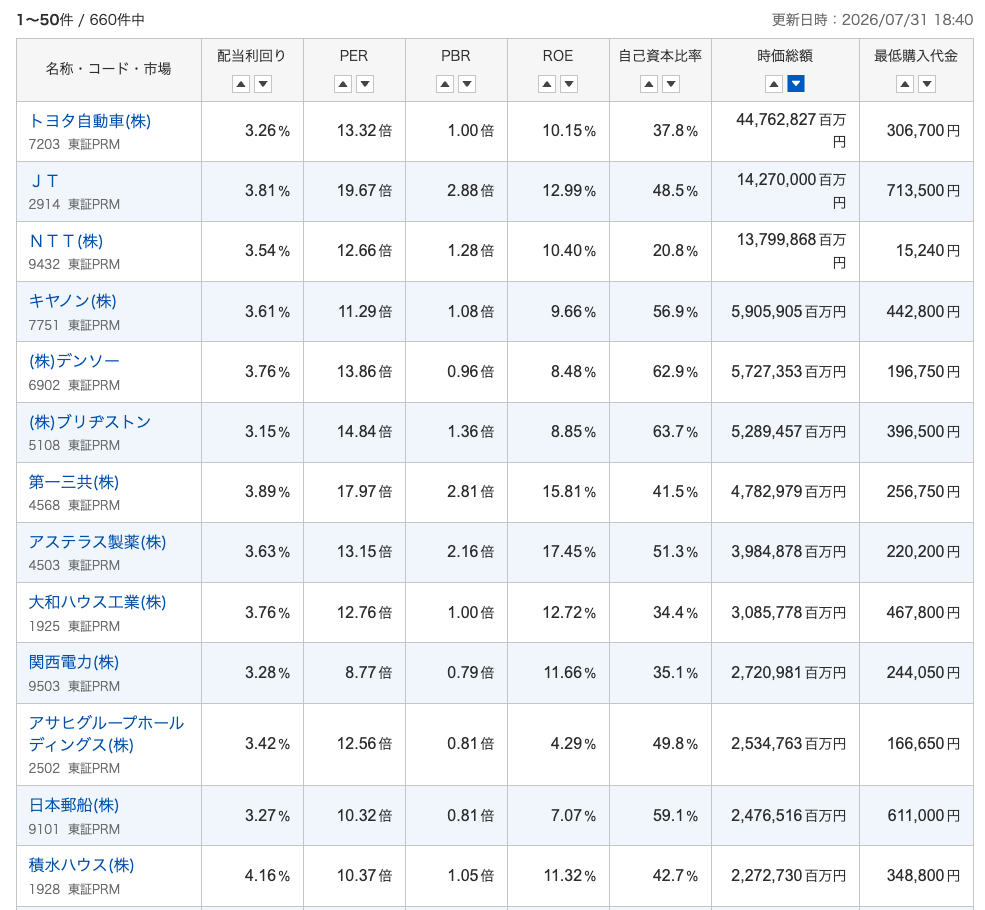Screen dimensions: 985x910
Task: Select JT dividend yield 3.81%
Action: point(268,191)
